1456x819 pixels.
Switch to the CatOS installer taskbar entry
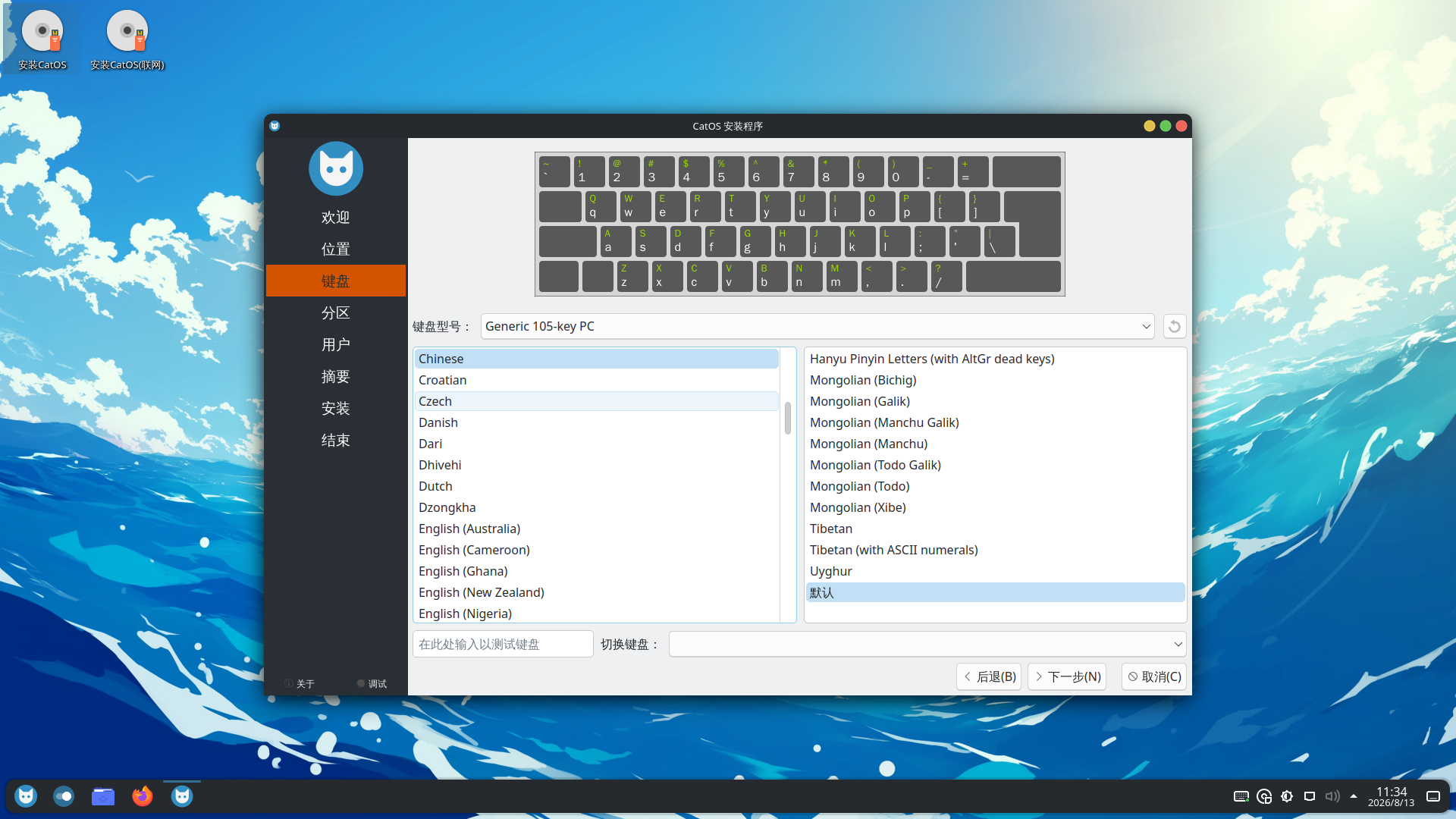tap(182, 796)
